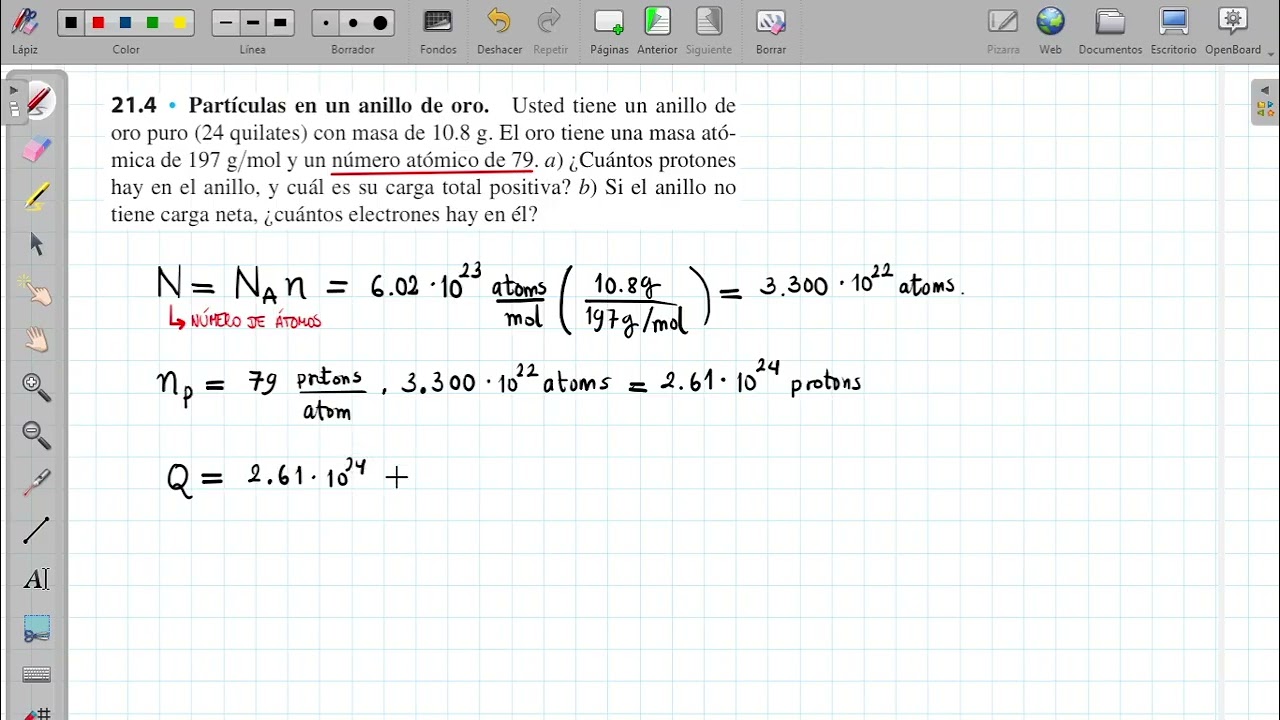The image size is (1280, 720).
Task: Select the smallest eraser size
Action: (x=326, y=23)
